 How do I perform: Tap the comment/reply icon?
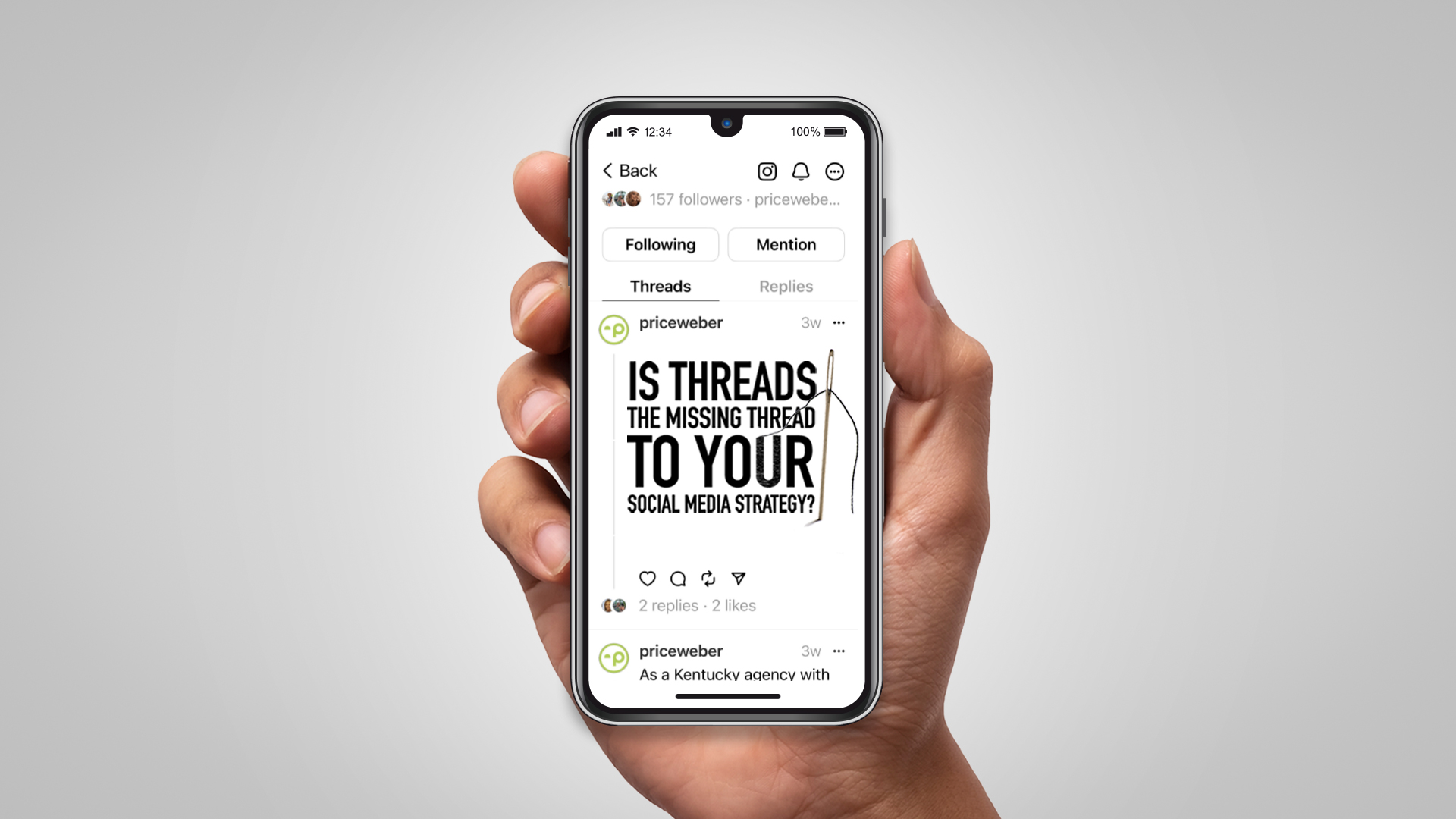pos(677,578)
